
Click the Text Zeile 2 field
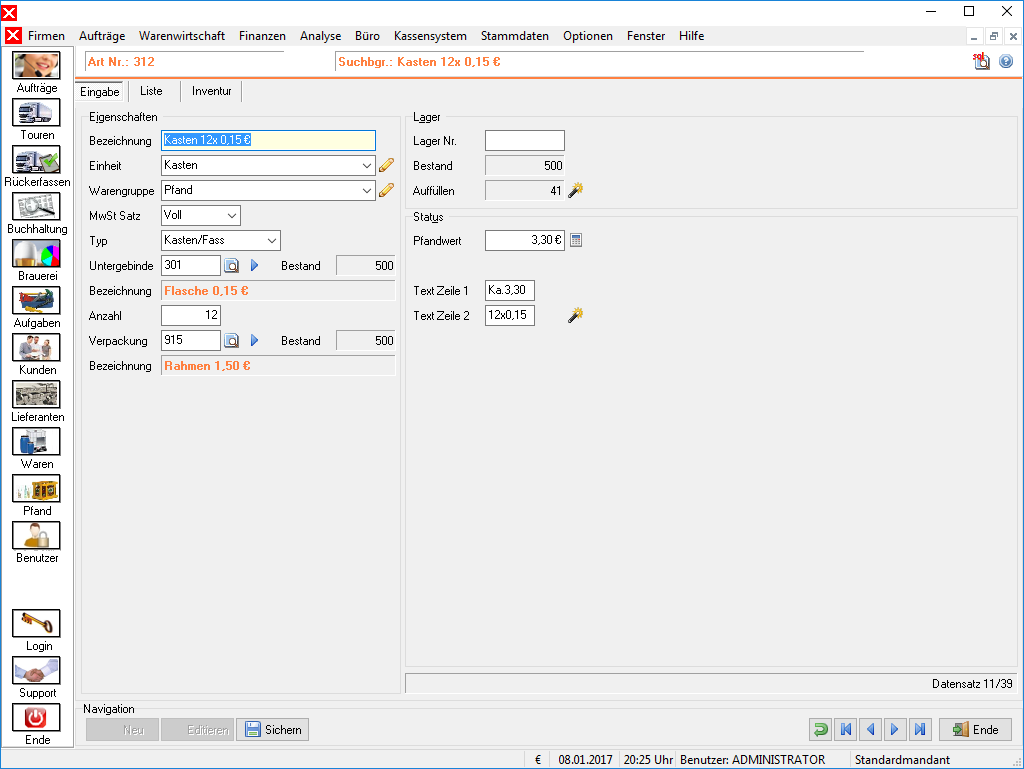point(510,315)
